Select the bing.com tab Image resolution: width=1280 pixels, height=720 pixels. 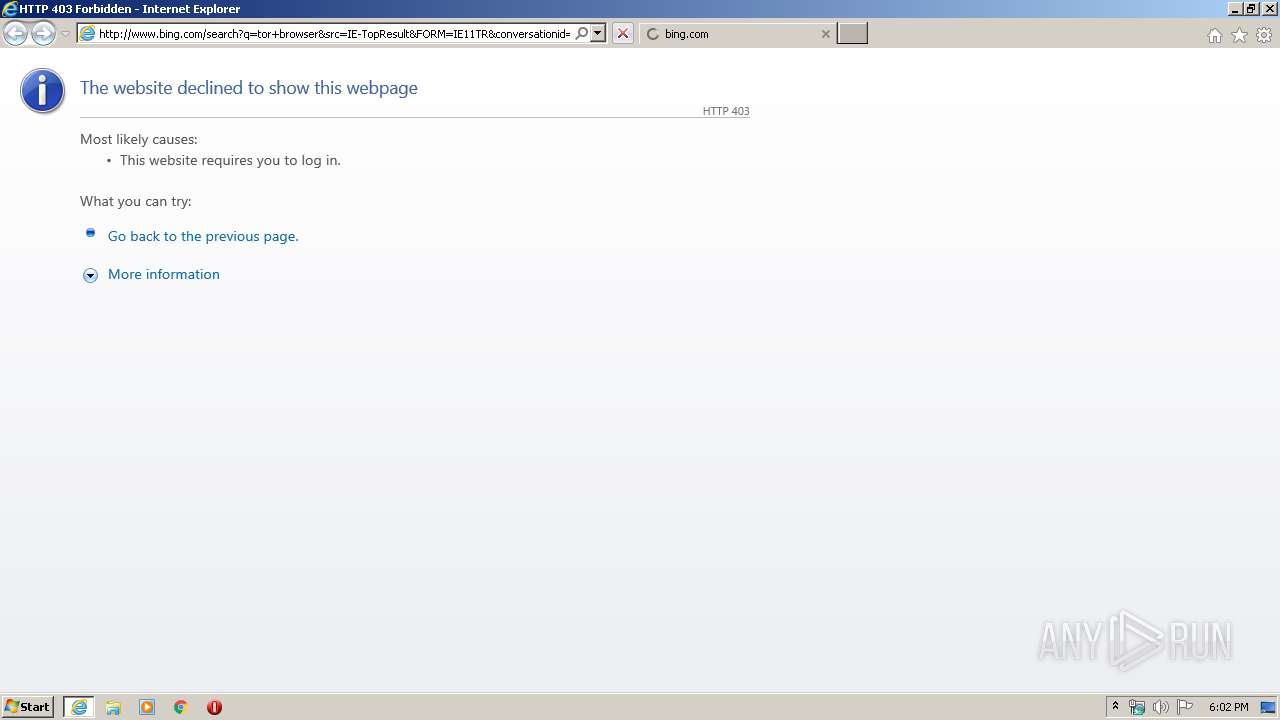[738, 34]
